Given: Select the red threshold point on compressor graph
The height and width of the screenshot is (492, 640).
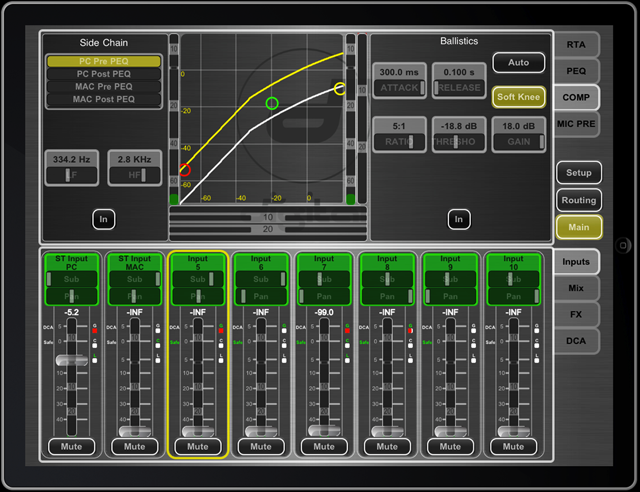Looking at the screenshot, I should click(x=184, y=169).
